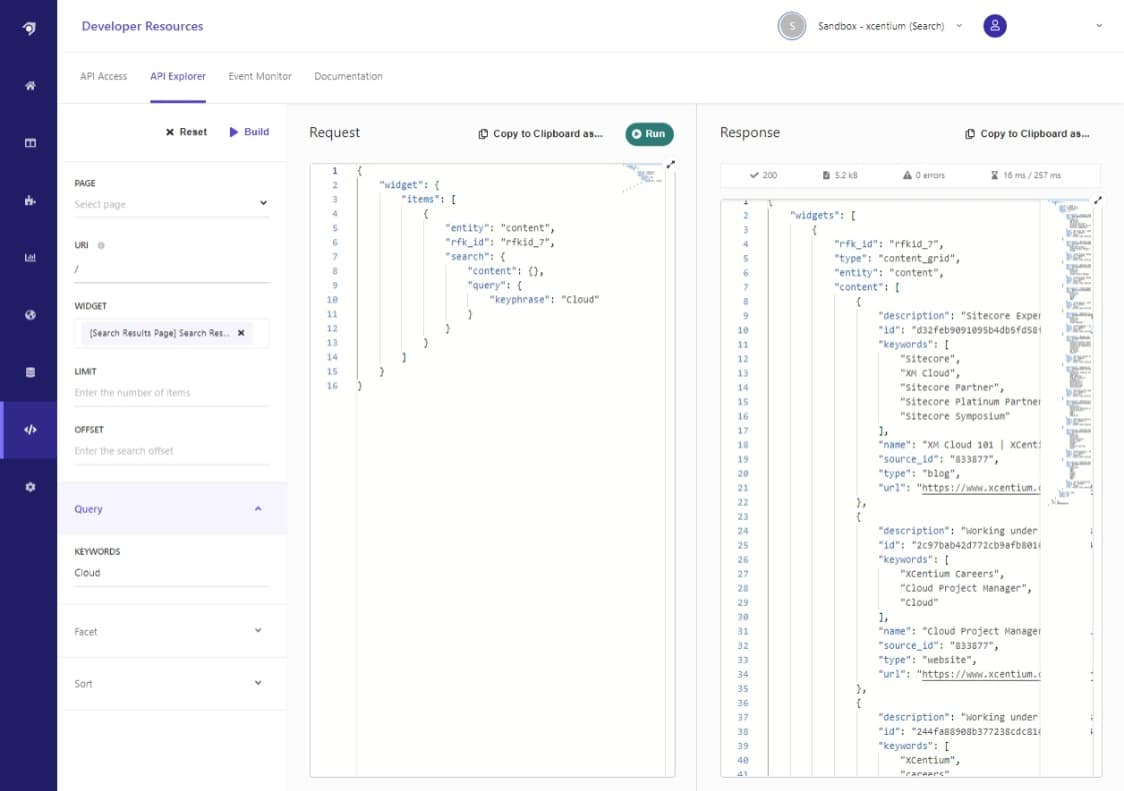
Task: Click the URI input field
Action: tap(171, 269)
